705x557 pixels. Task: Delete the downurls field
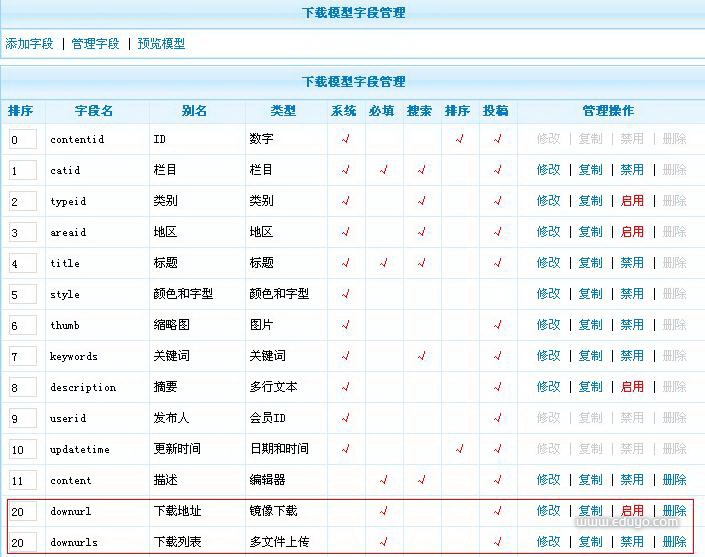pyautogui.click(x=674, y=542)
